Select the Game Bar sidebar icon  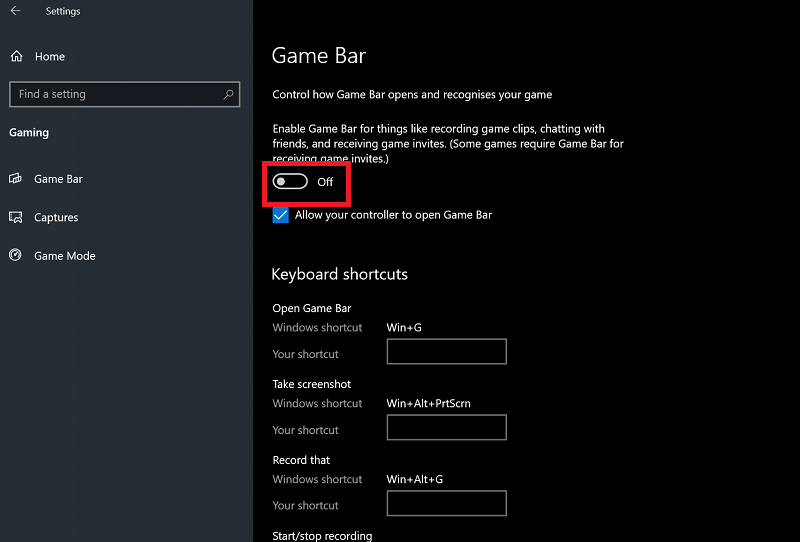15,179
